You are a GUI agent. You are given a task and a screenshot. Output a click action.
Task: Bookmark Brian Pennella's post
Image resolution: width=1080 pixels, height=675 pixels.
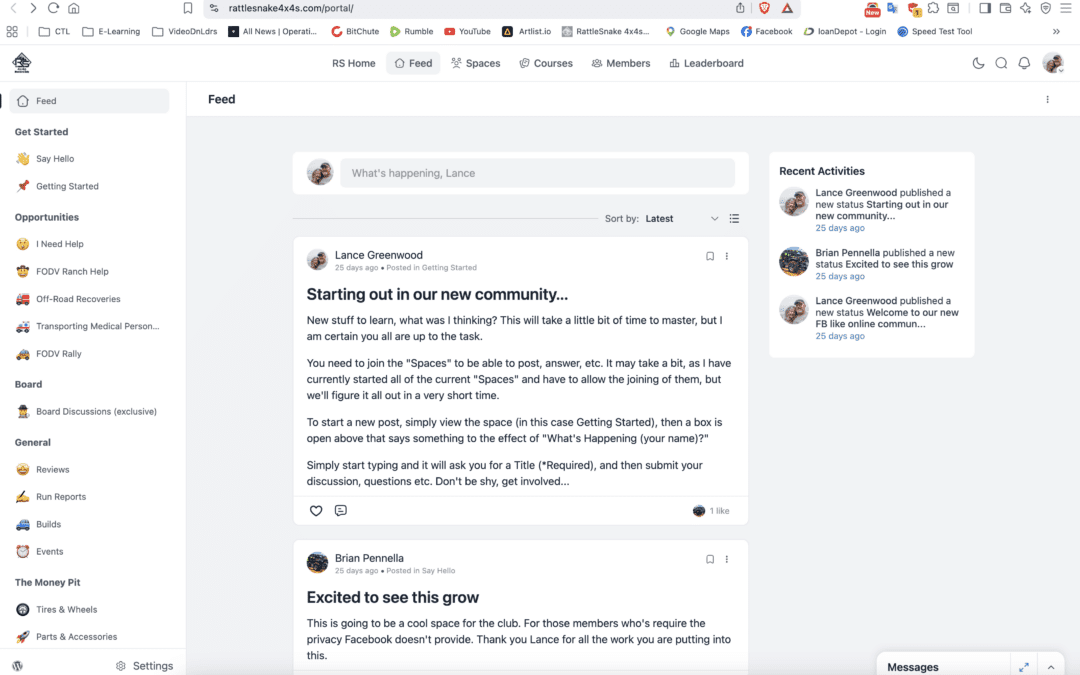coord(709,559)
